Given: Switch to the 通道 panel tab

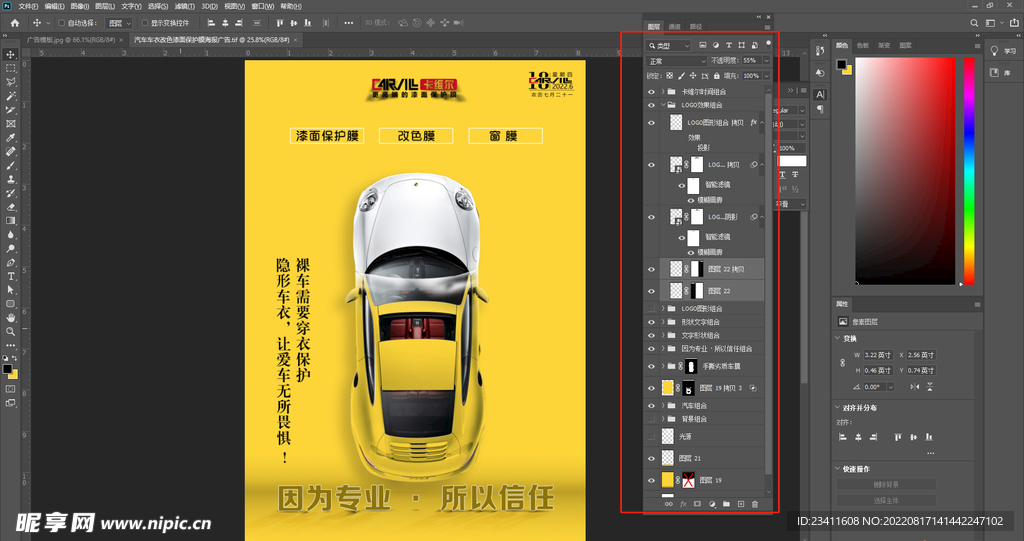Looking at the screenshot, I should (x=675, y=27).
